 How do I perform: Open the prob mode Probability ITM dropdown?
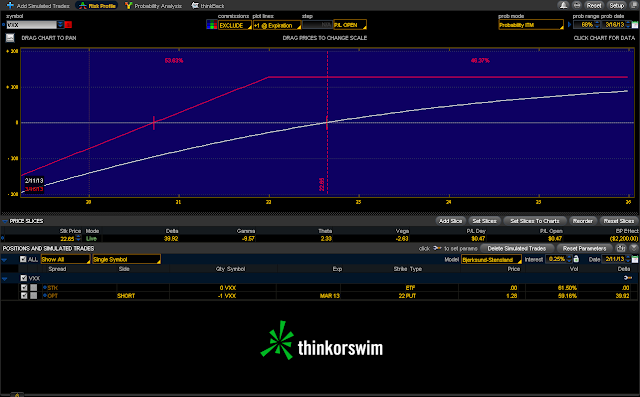pos(531,25)
